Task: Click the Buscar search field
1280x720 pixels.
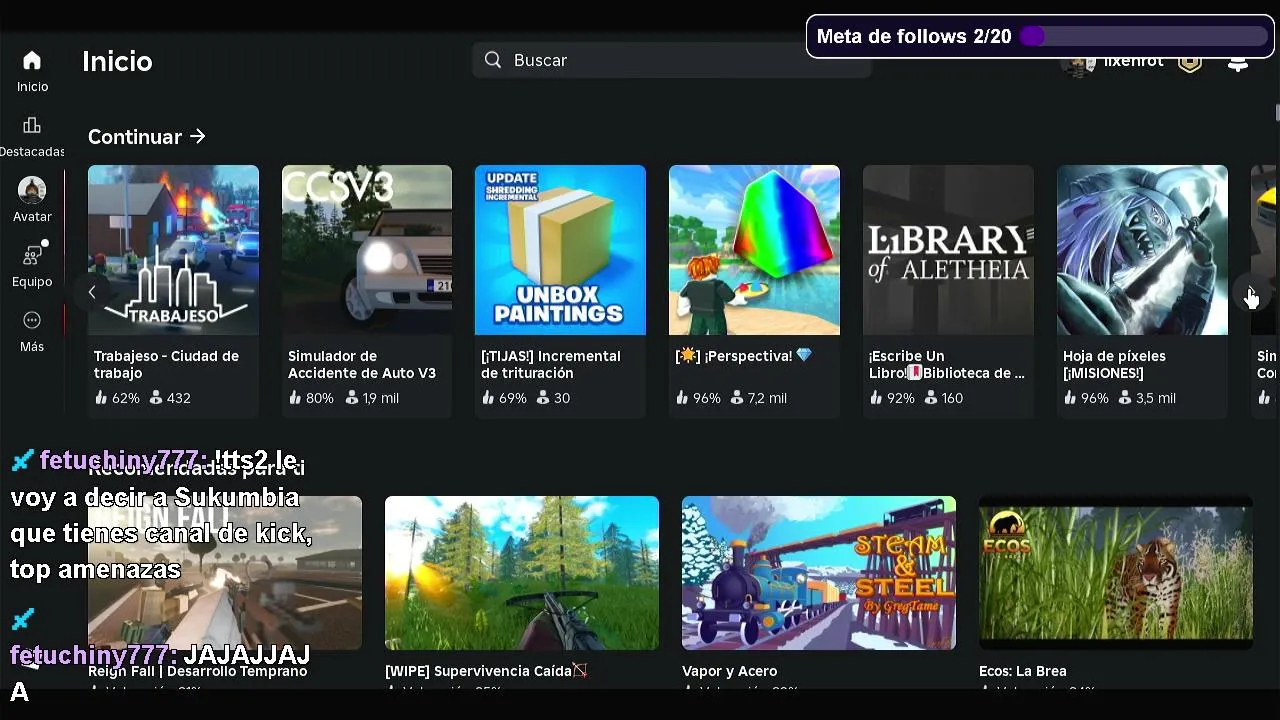Action: (672, 60)
